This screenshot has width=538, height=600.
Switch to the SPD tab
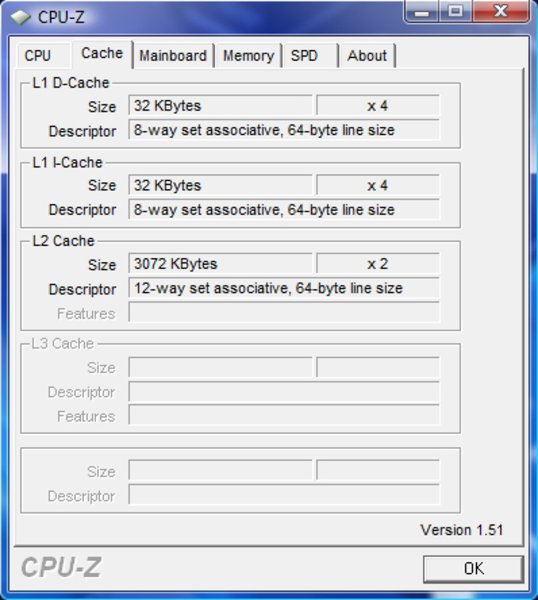310,56
